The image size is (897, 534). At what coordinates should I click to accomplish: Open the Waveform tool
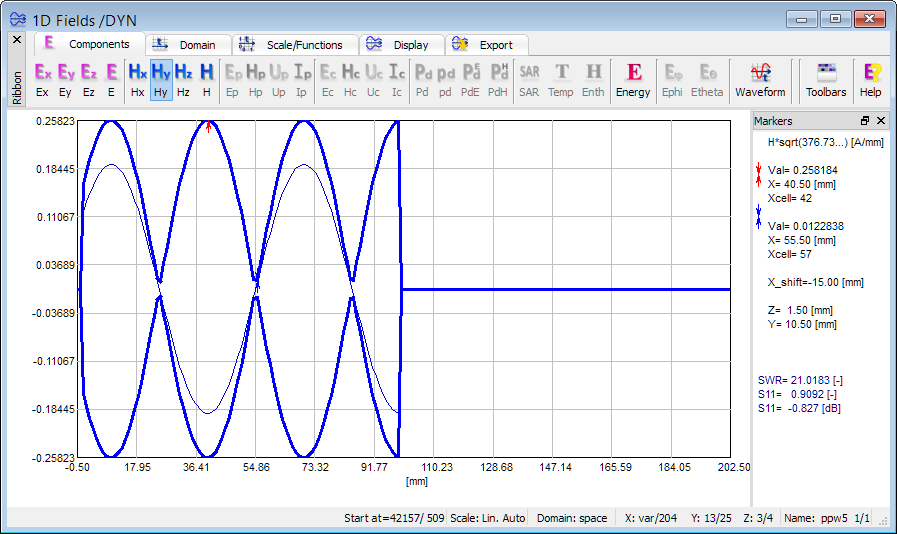pos(760,78)
